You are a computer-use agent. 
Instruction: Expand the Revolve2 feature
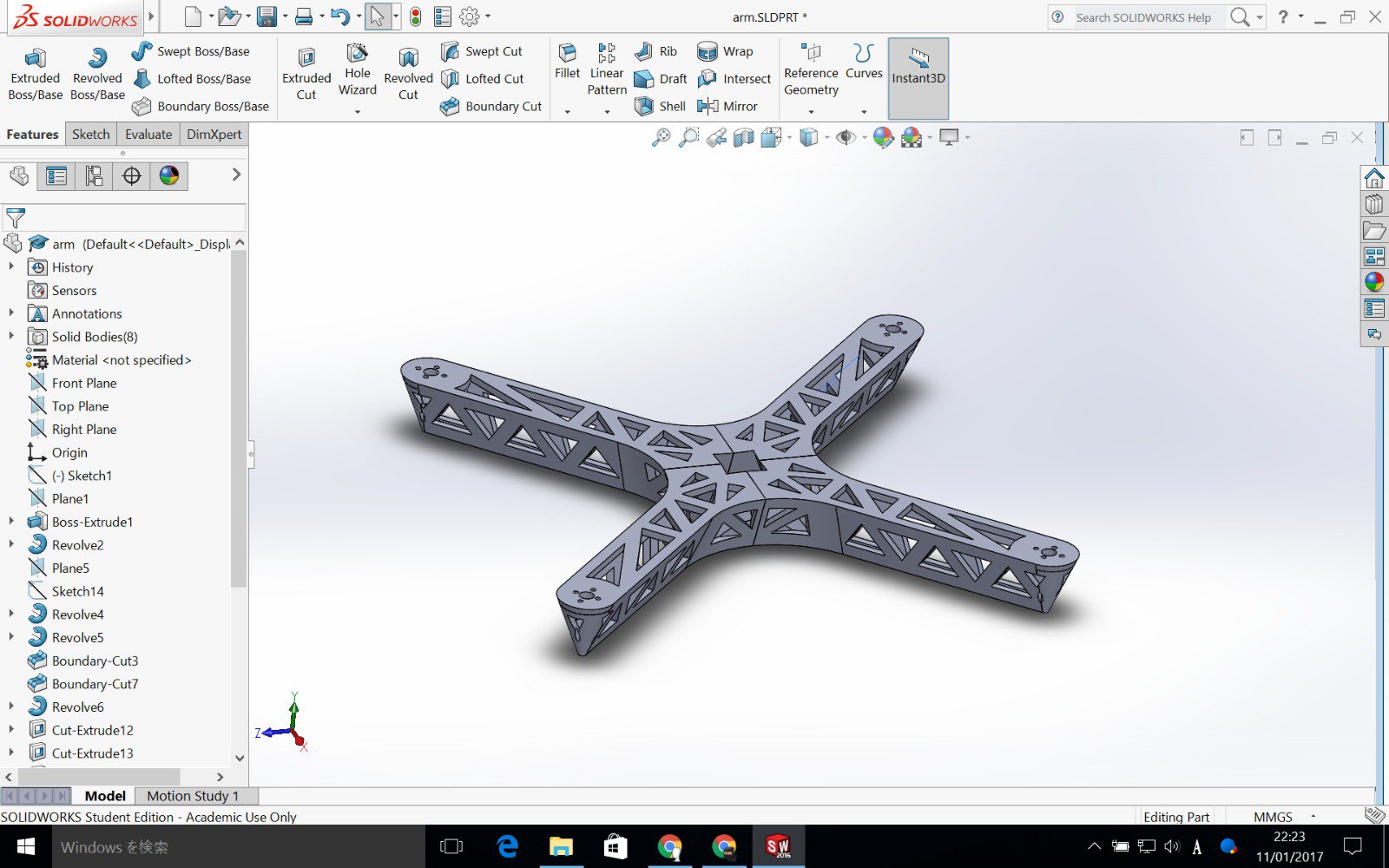pyautogui.click(x=11, y=544)
